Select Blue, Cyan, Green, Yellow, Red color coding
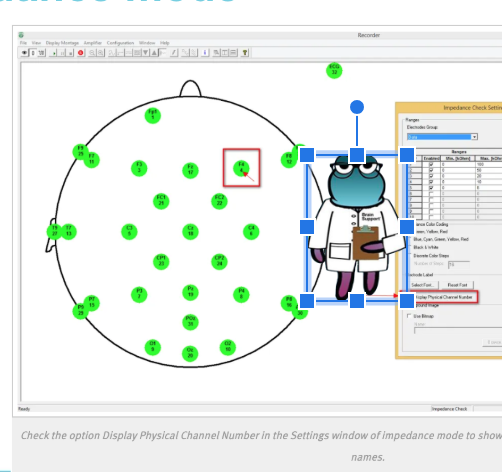The height and width of the screenshot is (472, 502). pyautogui.click(x=441, y=239)
